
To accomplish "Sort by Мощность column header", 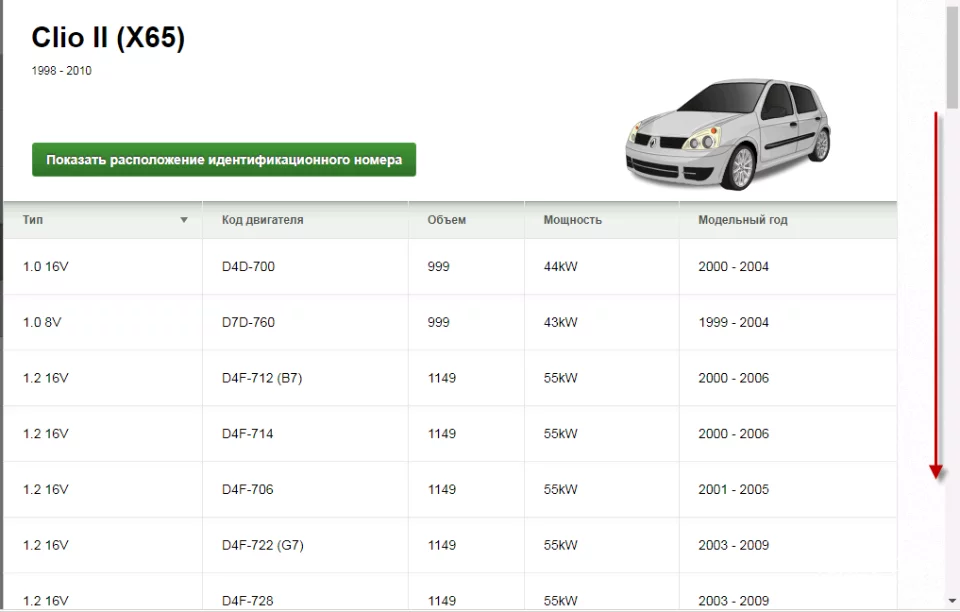I will [572, 220].
